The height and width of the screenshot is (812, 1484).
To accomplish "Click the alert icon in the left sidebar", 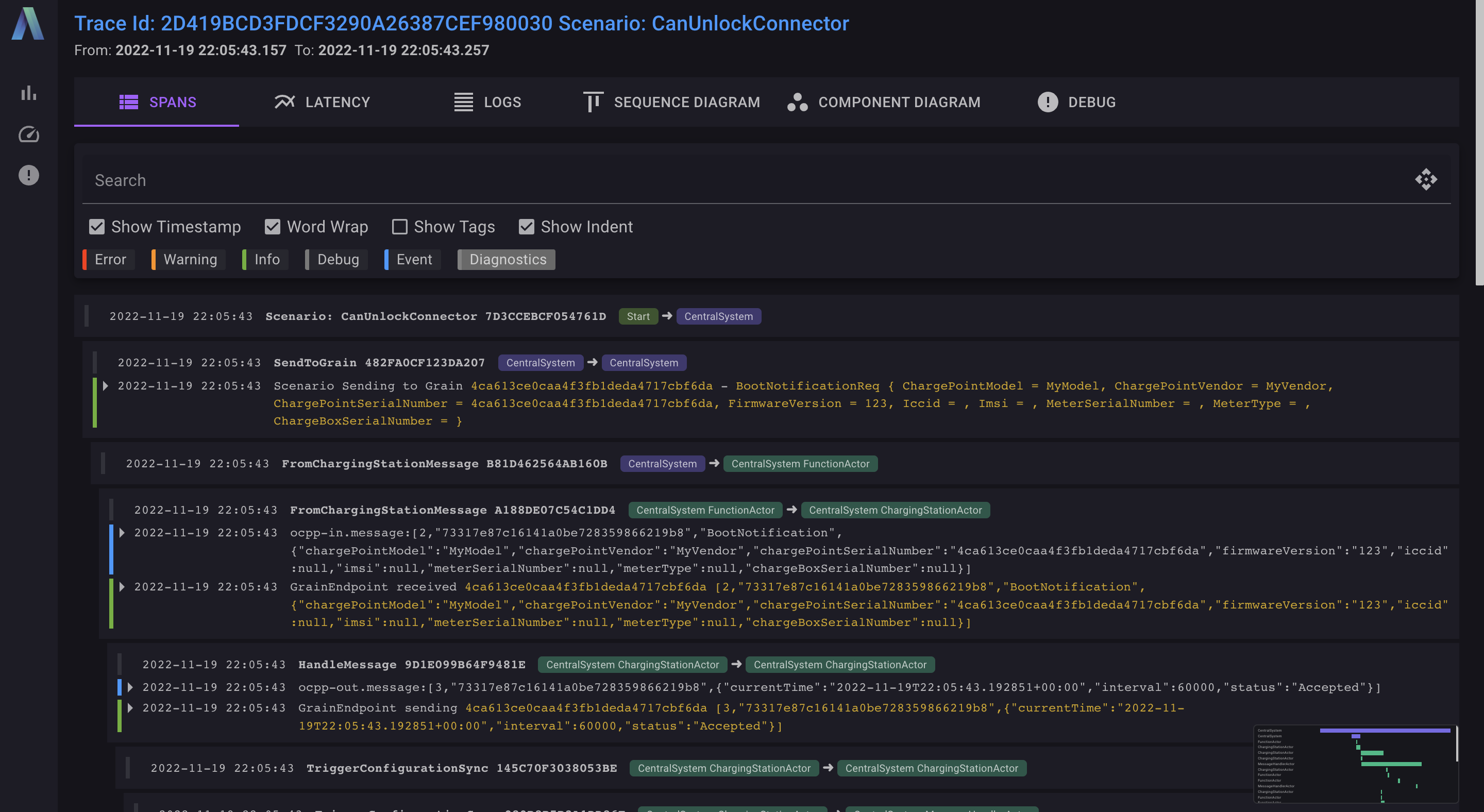I will [x=28, y=176].
